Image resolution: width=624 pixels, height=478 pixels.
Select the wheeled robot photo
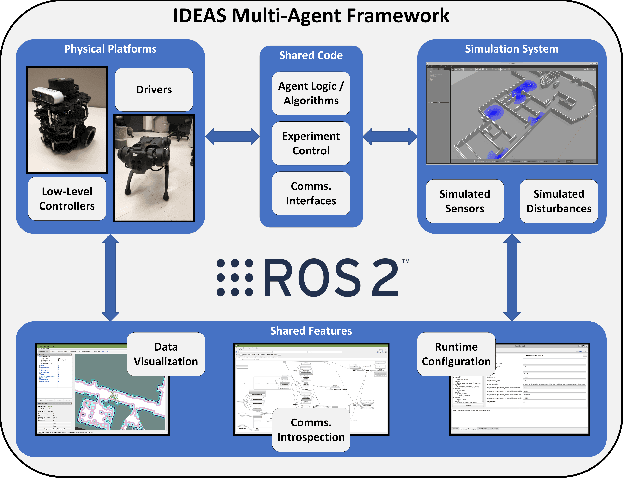(x=66, y=116)
